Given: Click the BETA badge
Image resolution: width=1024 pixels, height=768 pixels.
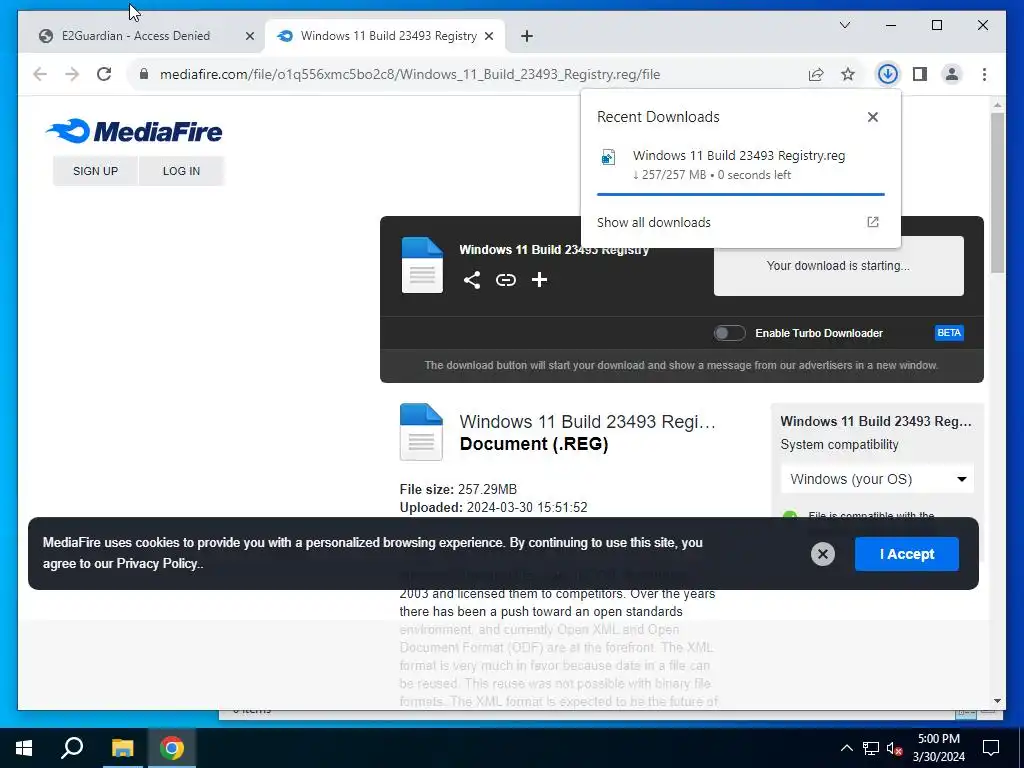Looking at the screenshot, I should coord(949,333).
